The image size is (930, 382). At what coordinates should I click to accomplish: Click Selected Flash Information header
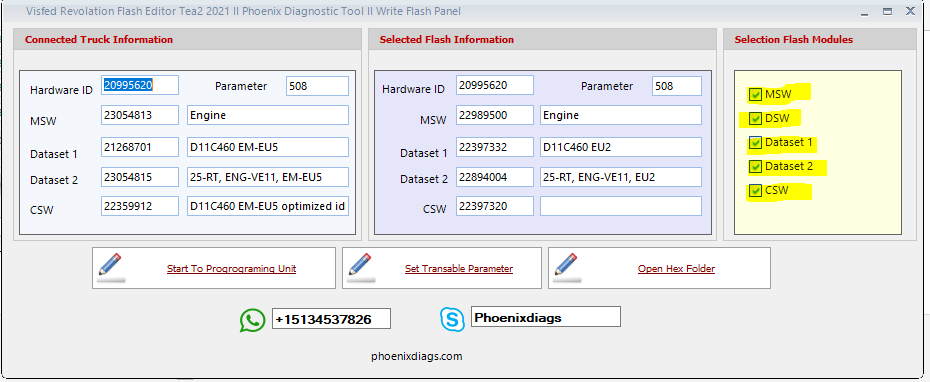tap(447, 40)
